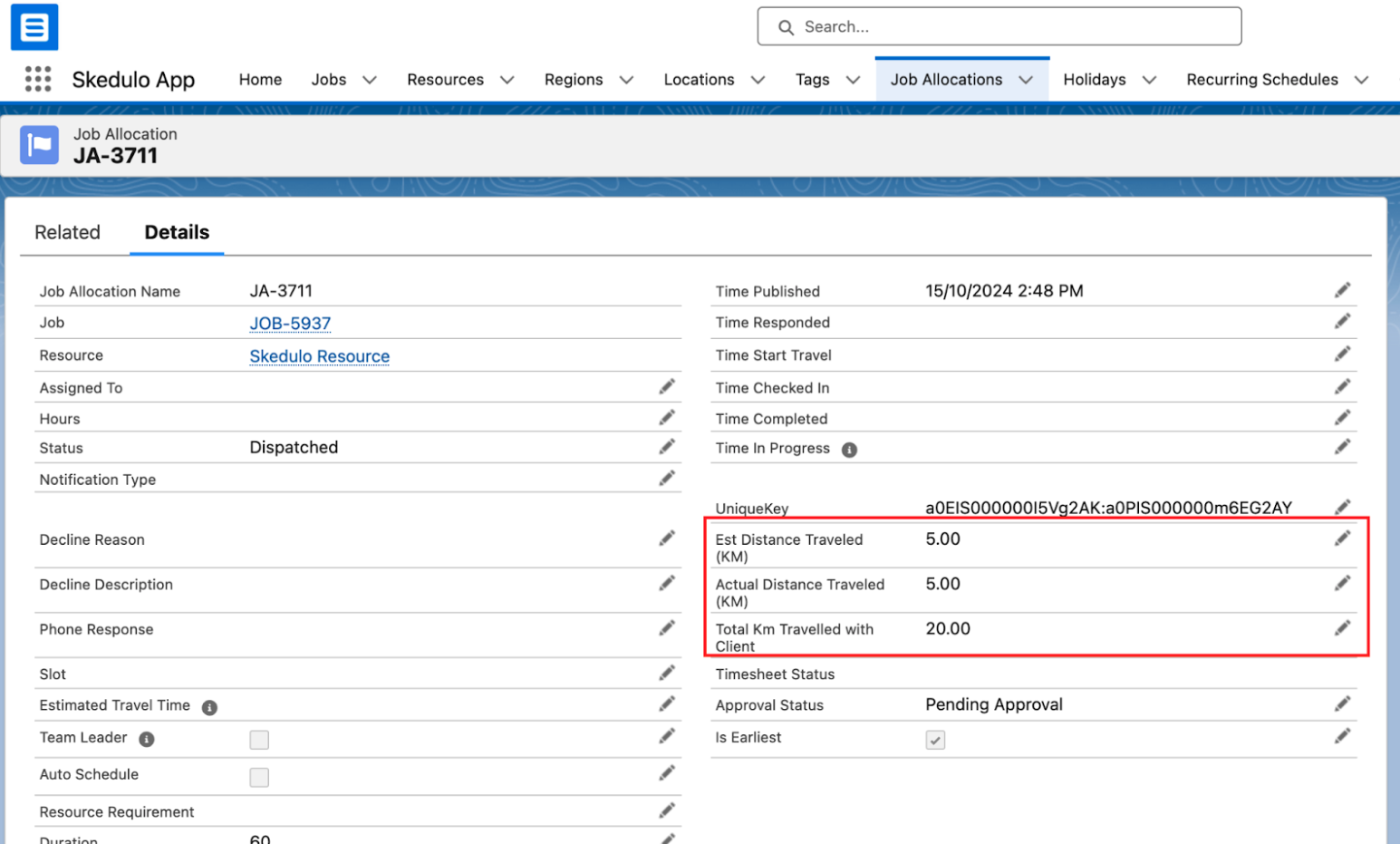Screen dimensions: 1400x844
Task: Edit Est Distance Traveled pencil
Action: coord(1343,538)
